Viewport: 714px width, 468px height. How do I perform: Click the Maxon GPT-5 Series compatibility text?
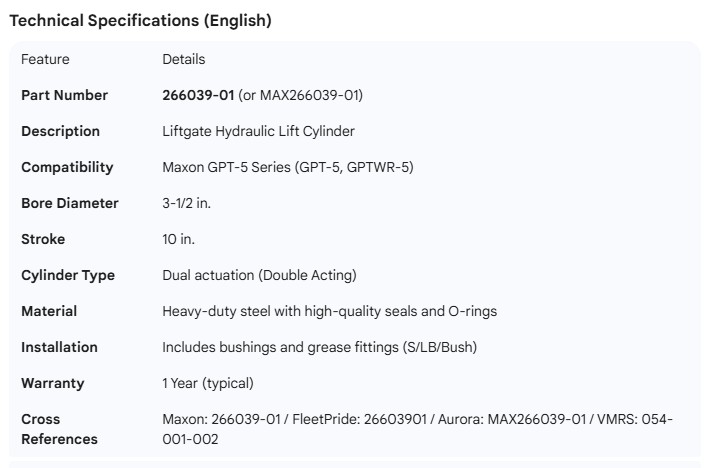287,167
